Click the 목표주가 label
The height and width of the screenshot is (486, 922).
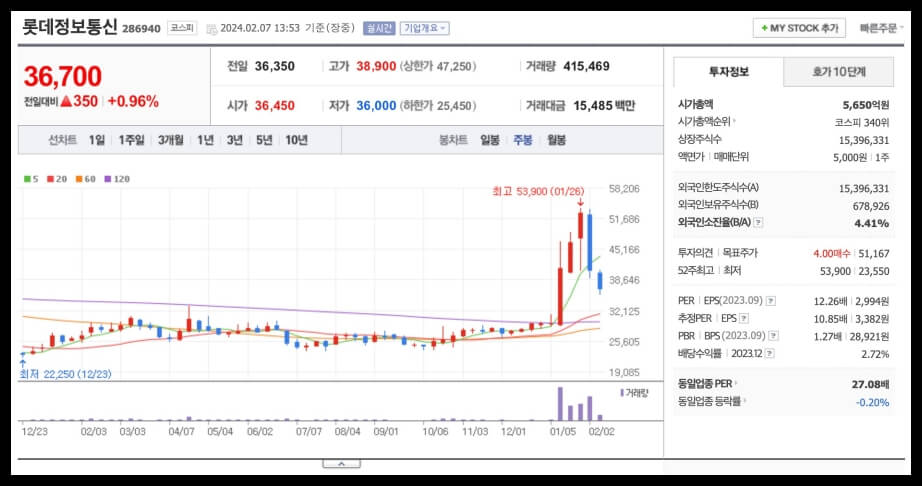tap(740, 253)
